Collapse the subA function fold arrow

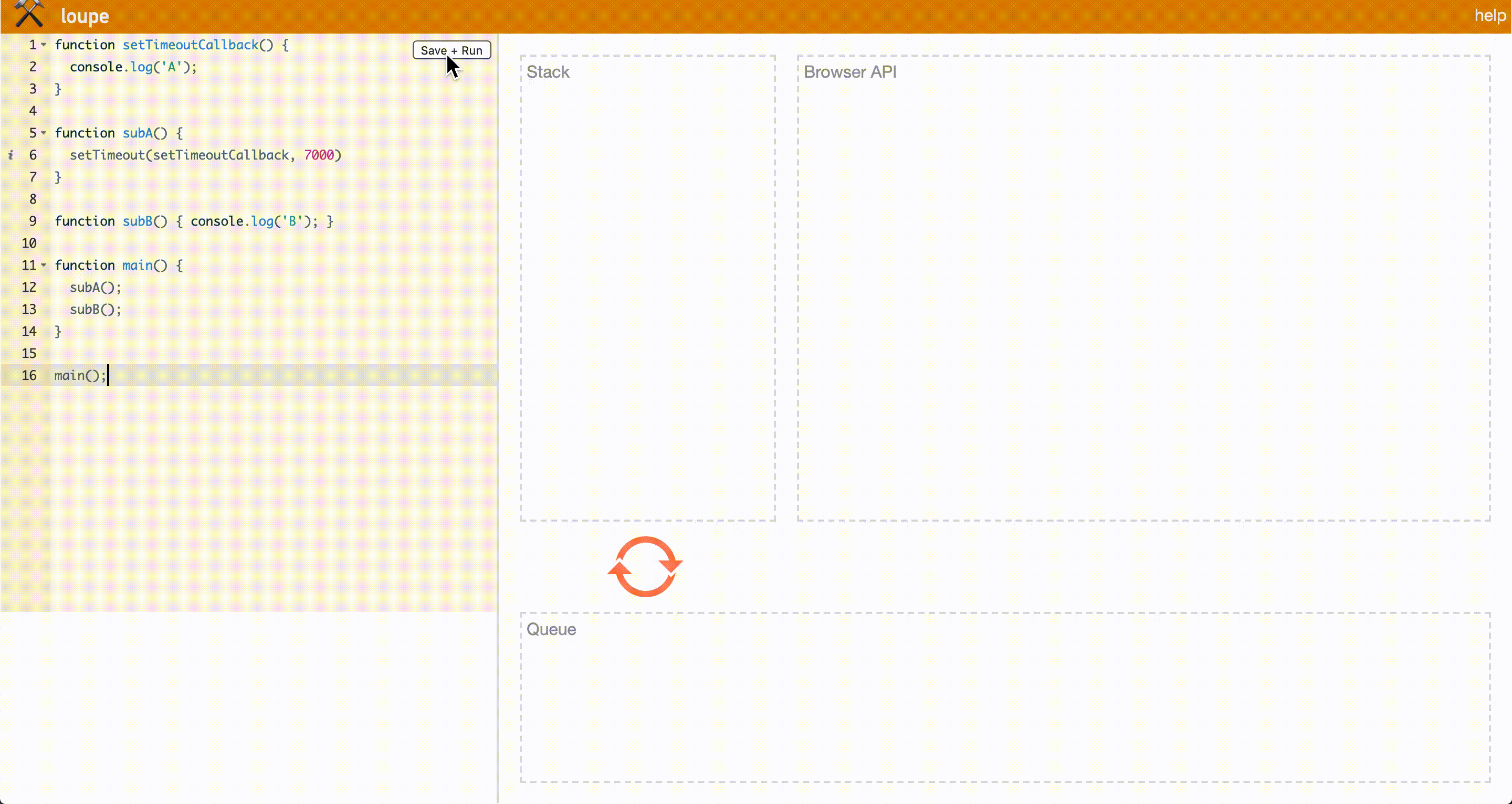[x=44, y=133]
